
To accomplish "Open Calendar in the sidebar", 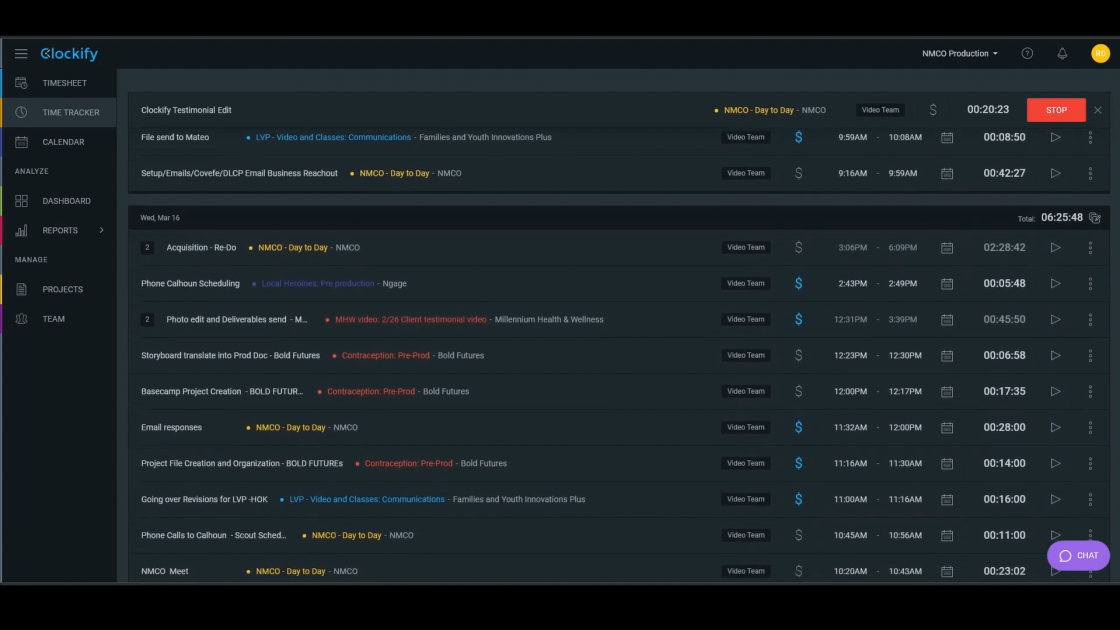I will (x=59, y=142).
